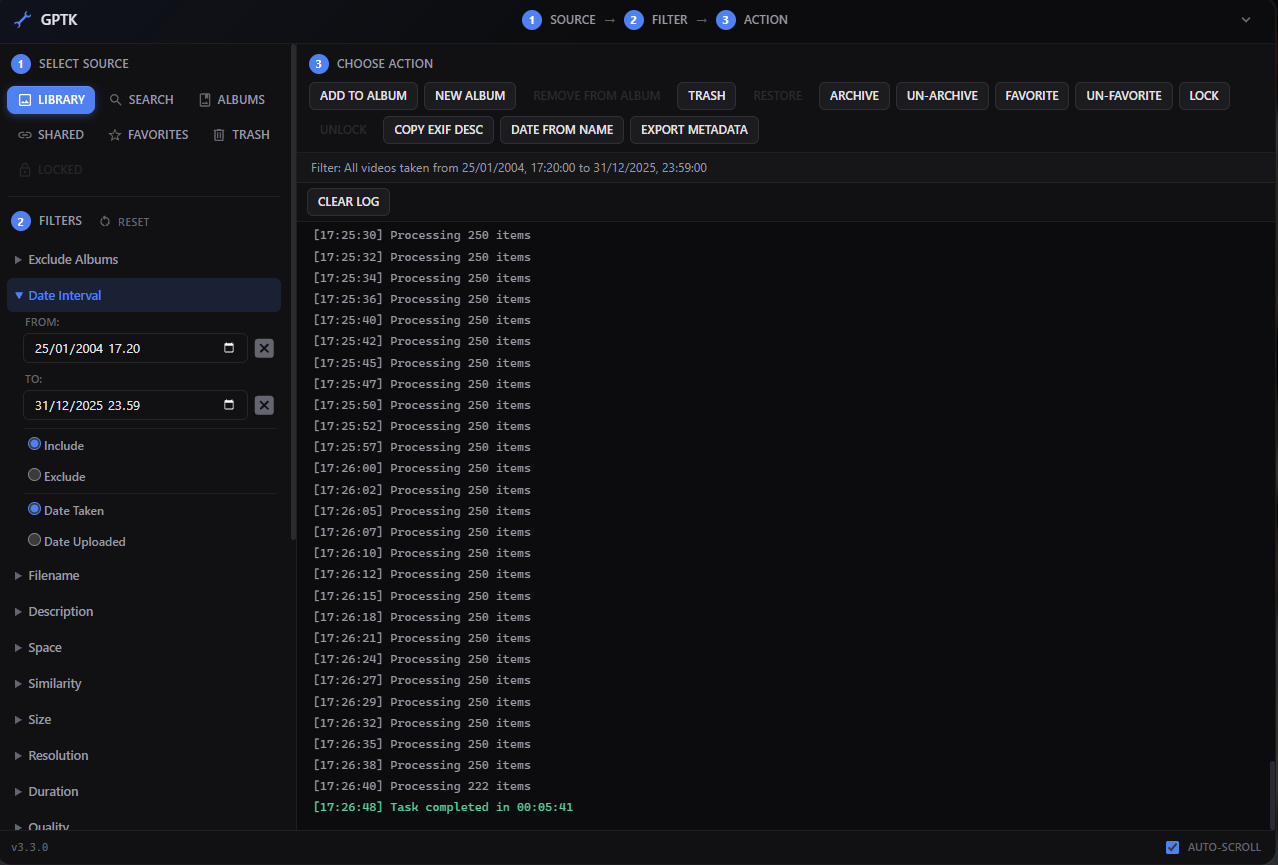Open calendar picker for FROM date
This screenshot has height=865, width=1278.
(229, 348)
